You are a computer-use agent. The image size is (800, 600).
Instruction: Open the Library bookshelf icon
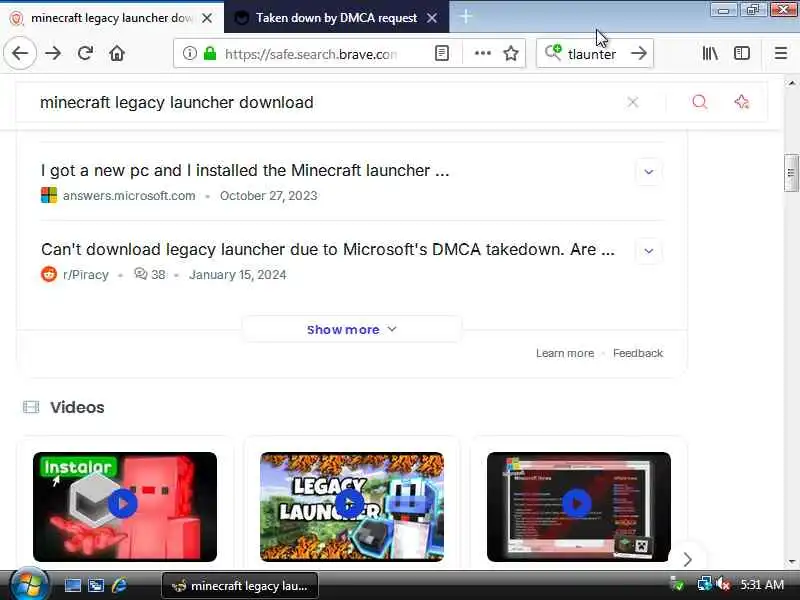(710, 53)
